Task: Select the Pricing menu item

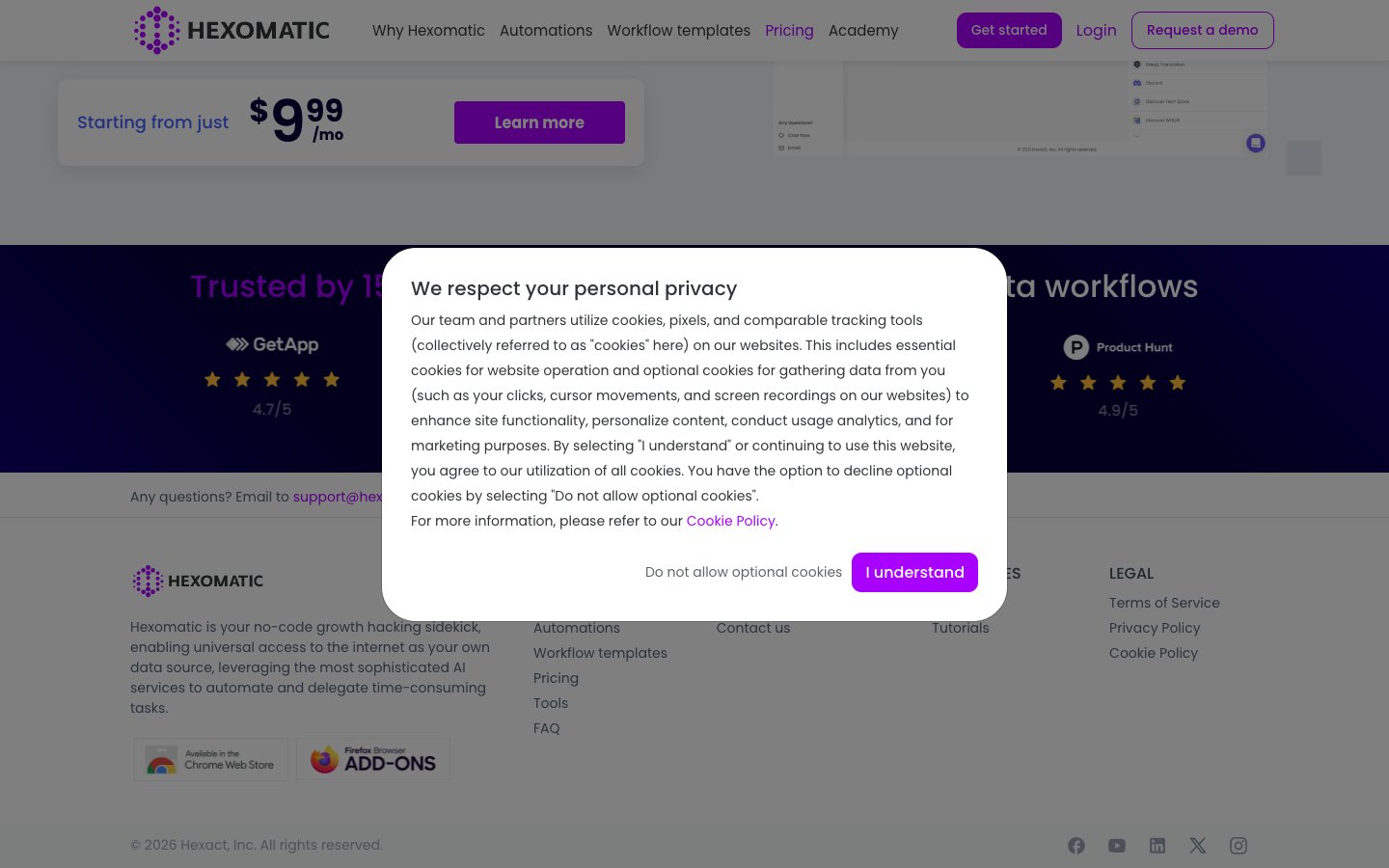Action: [789, 30]
